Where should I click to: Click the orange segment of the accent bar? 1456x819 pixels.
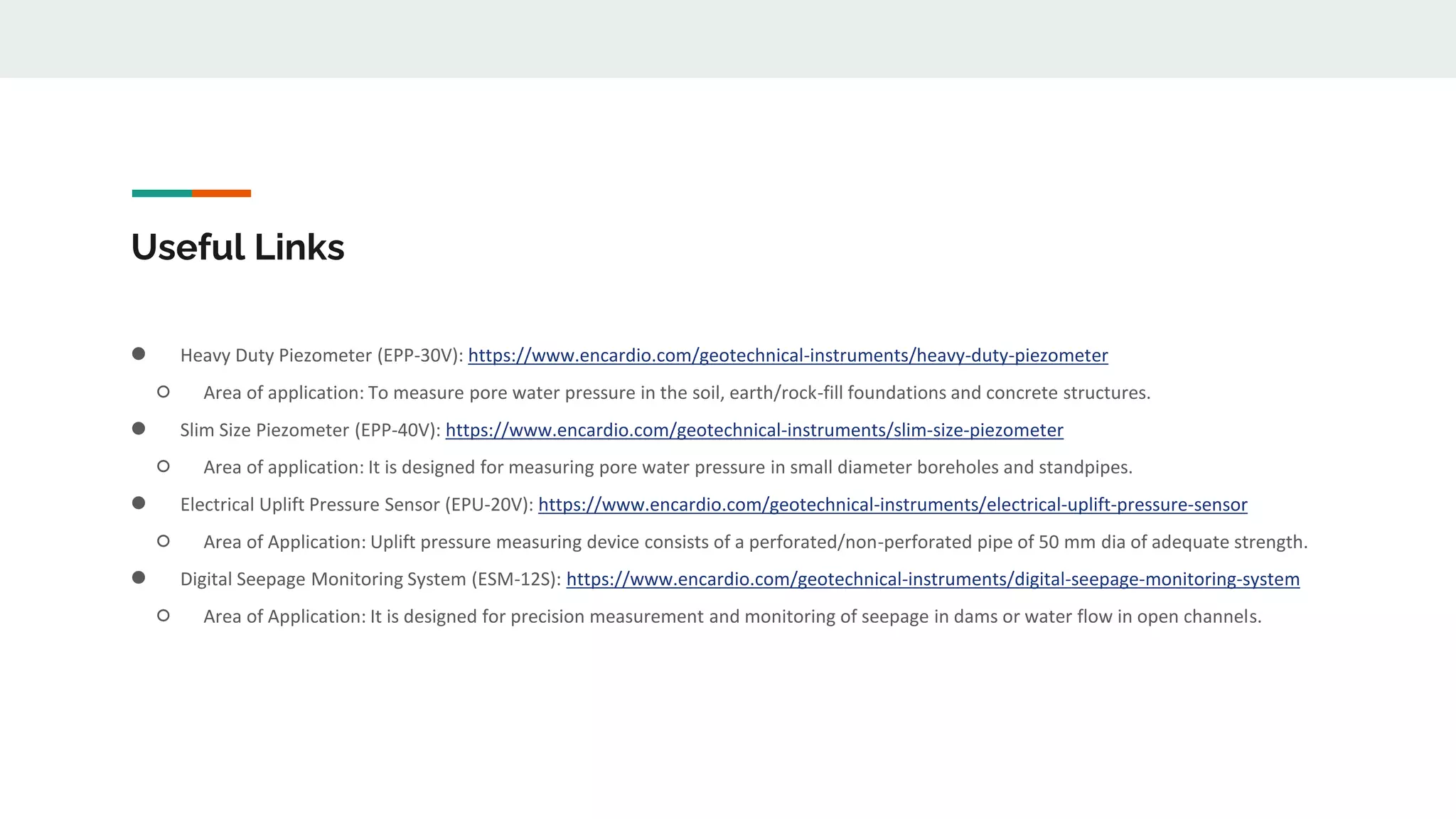[x=221, y=193]
